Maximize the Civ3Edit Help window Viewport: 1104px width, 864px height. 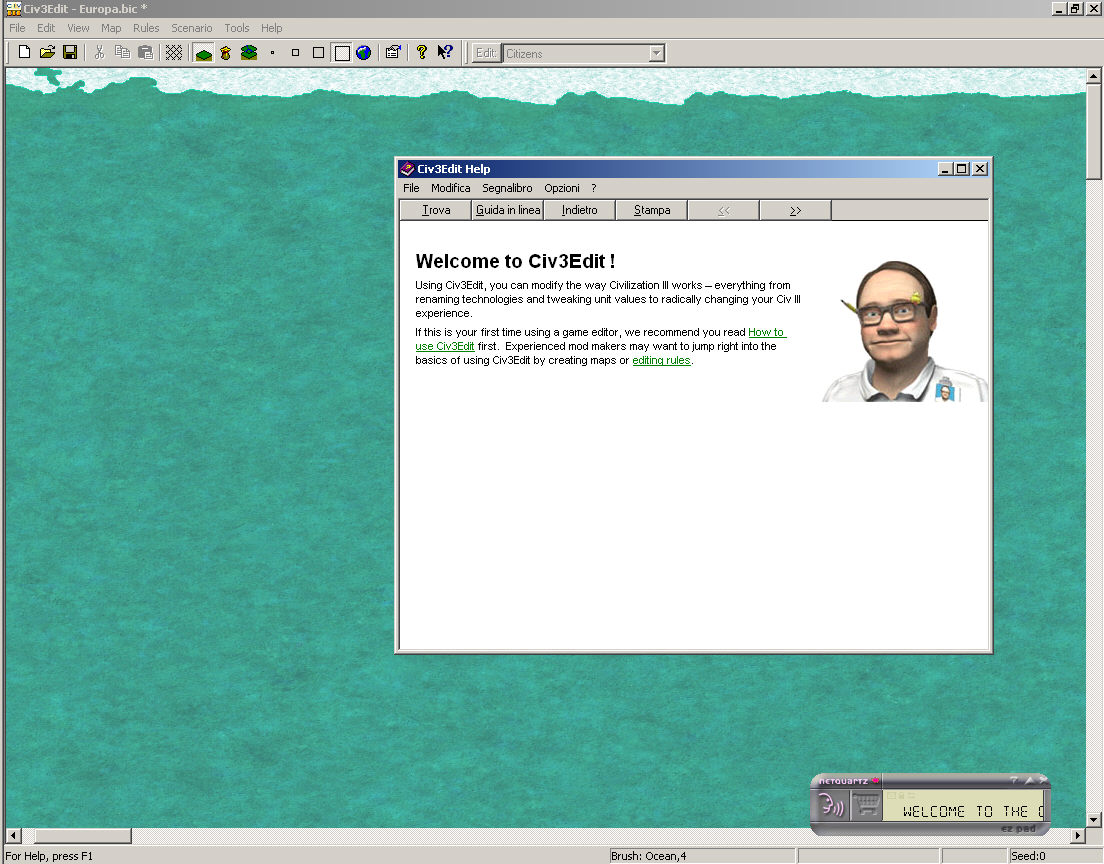[x=961, y=169]
